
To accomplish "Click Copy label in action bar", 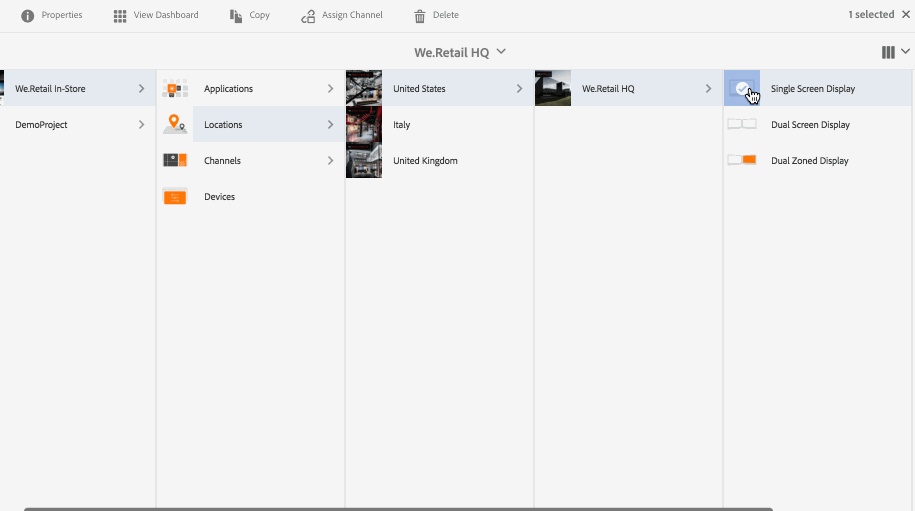I will pos(260,15).
